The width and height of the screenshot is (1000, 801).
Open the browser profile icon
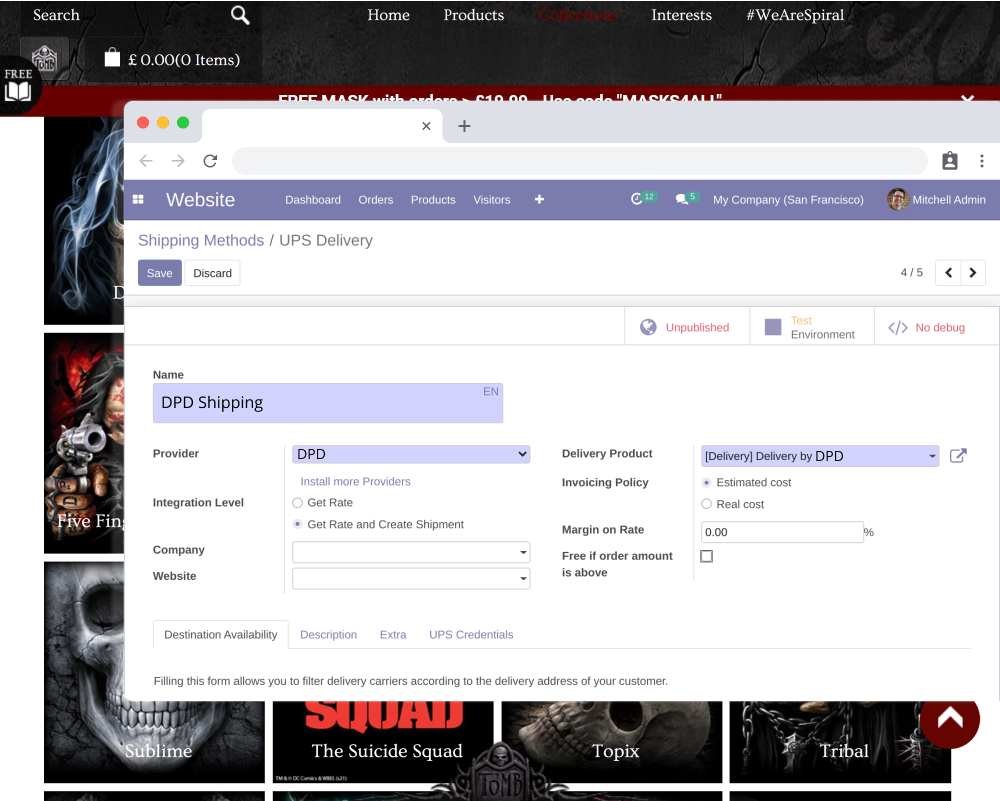950,161
